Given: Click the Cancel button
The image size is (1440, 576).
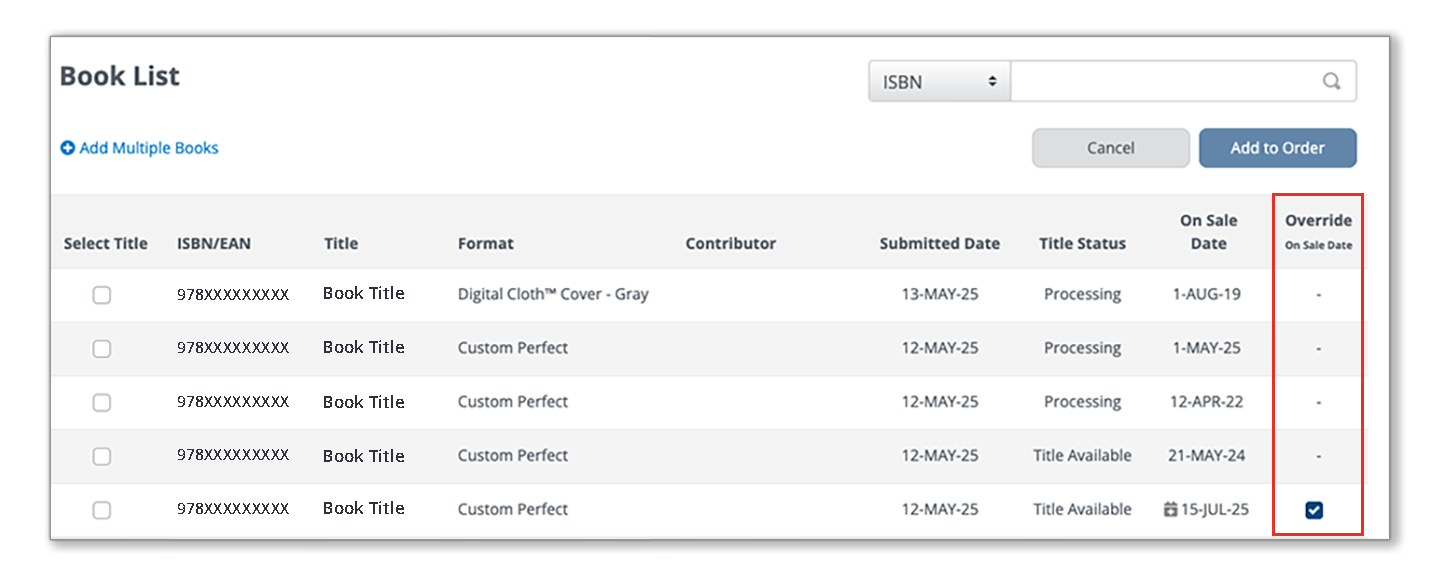Looking at the screenshot, I should [x=1111, y=148].
